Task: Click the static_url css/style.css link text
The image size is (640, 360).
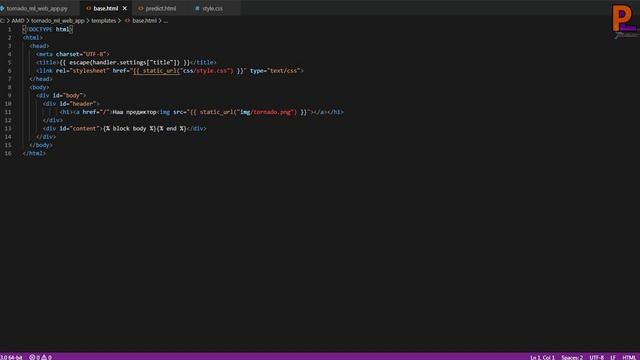Action: point(189,71)
